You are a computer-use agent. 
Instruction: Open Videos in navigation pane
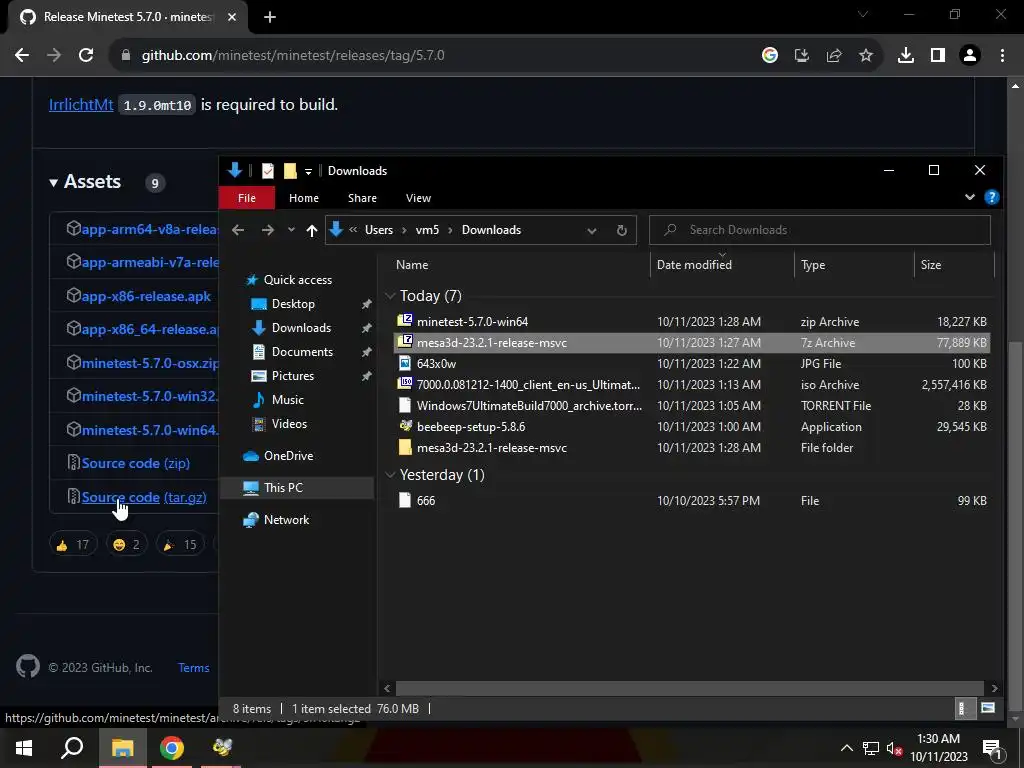click(289, 424)
